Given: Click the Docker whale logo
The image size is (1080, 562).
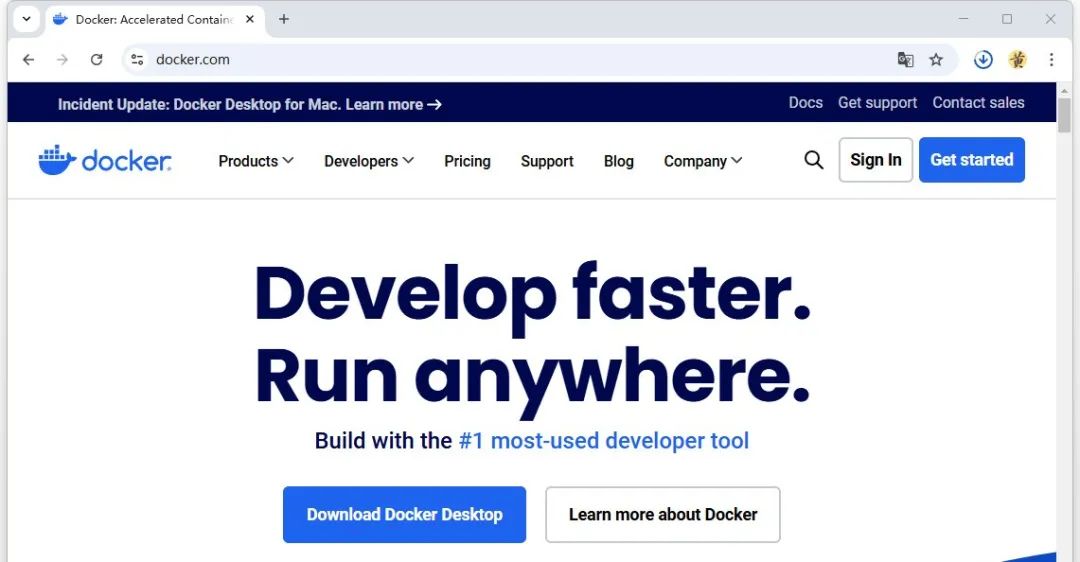Looking at the screenshot, I should pos(105,160).
